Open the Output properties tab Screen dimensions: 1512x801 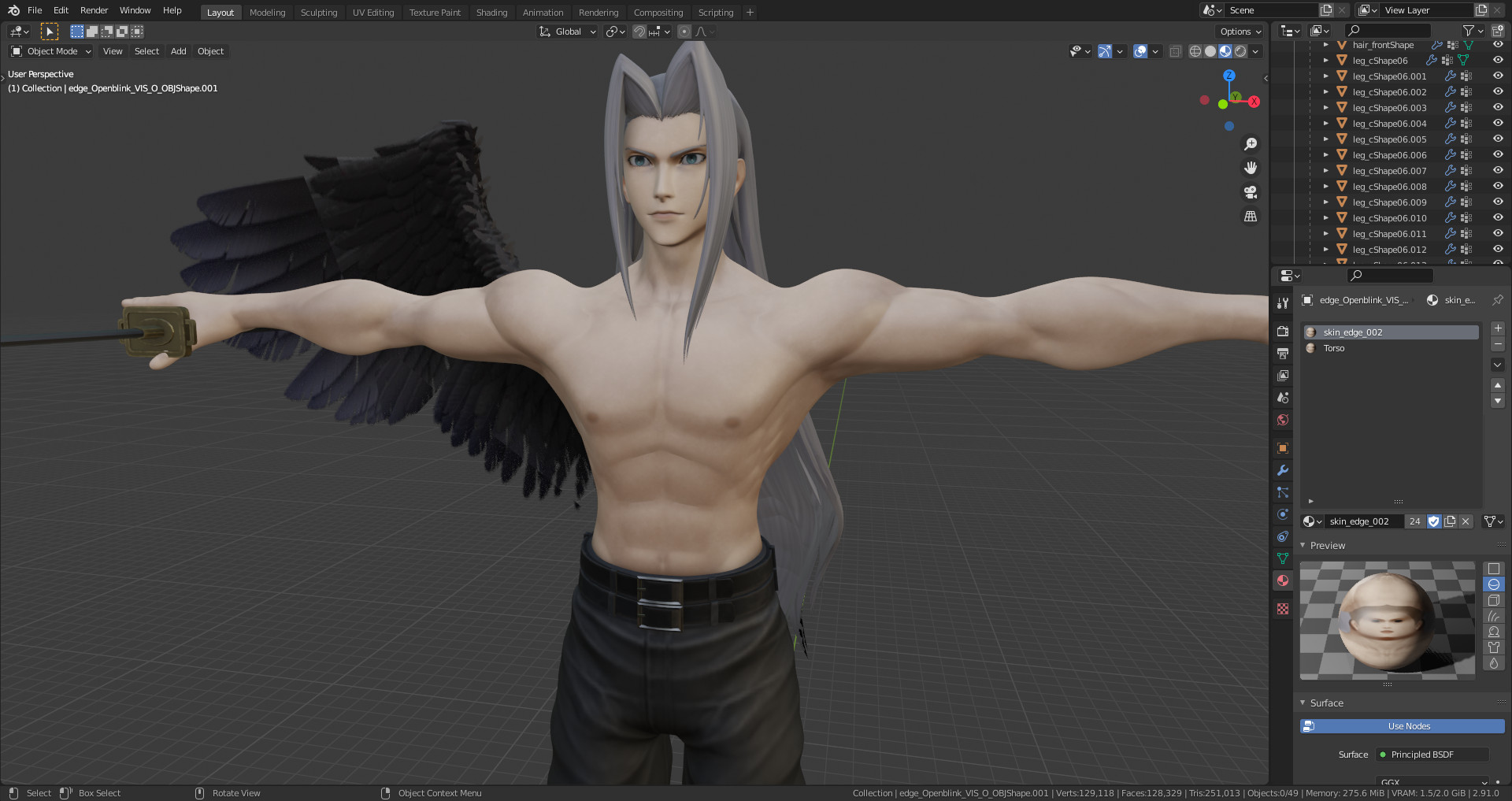click(x=1283, y=354)
